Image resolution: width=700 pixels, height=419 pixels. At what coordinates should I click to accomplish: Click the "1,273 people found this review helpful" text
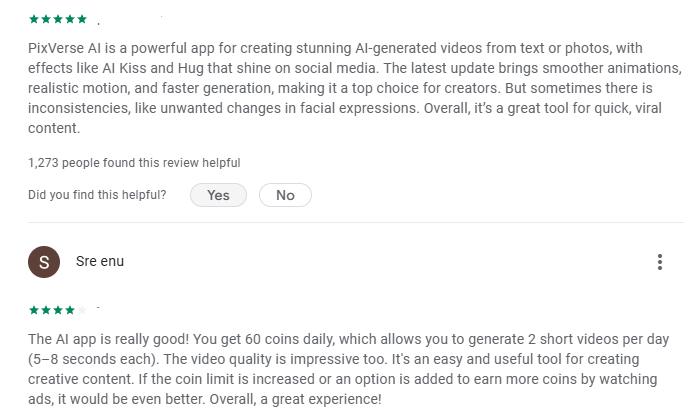point(134,163)
